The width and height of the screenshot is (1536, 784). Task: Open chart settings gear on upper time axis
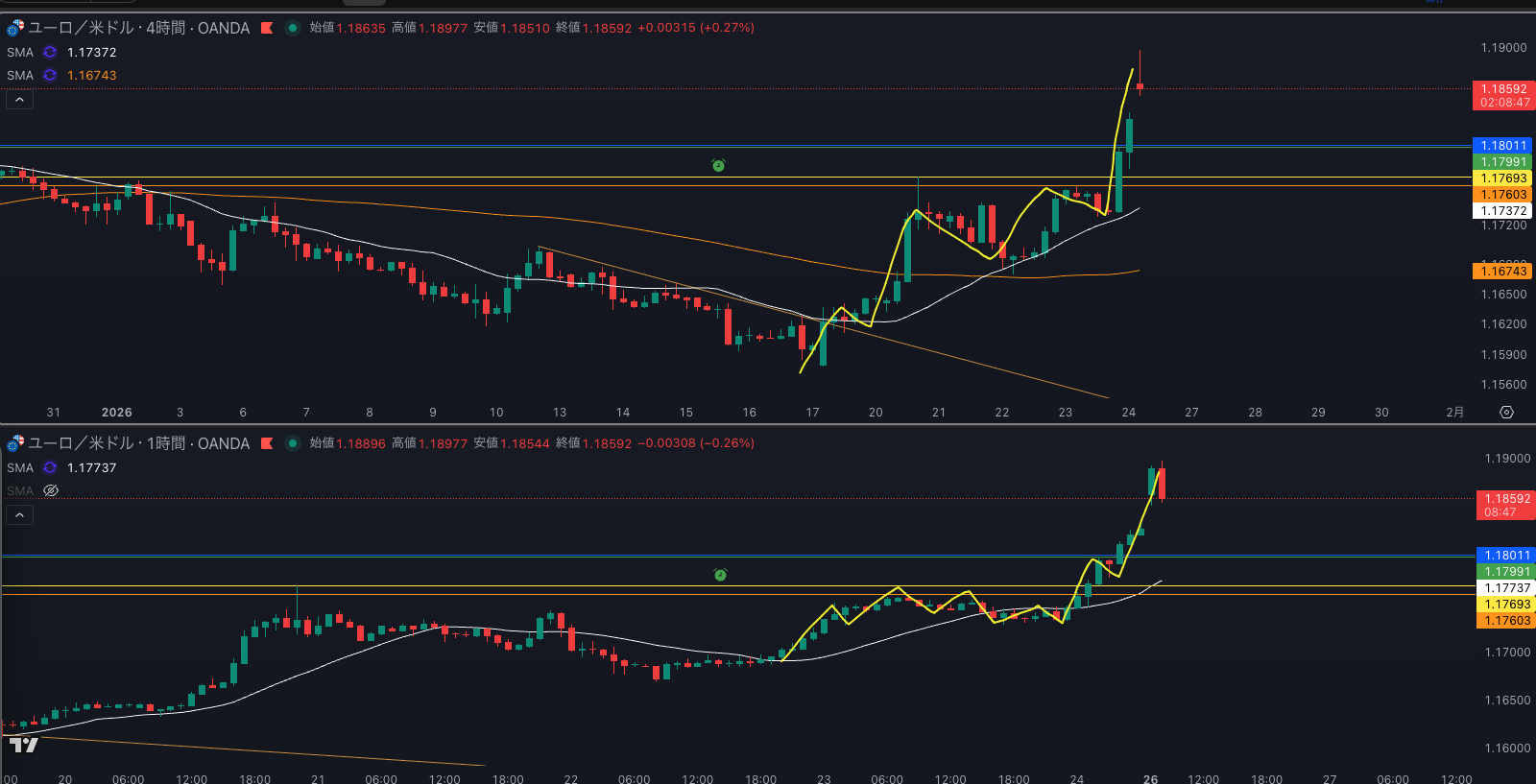click(x=1506, y=413)
